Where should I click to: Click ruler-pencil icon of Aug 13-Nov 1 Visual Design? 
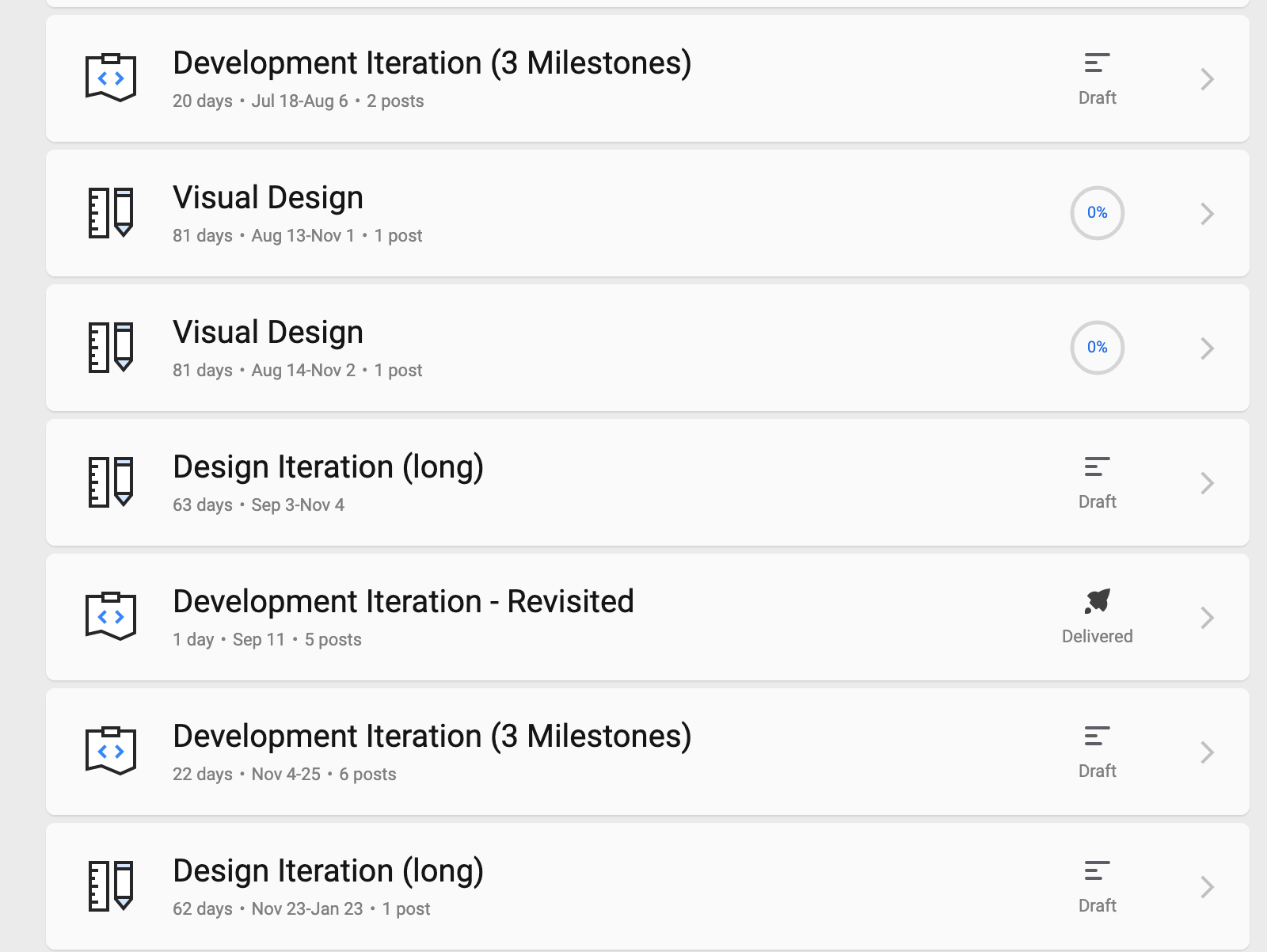[x=111, y=213]
